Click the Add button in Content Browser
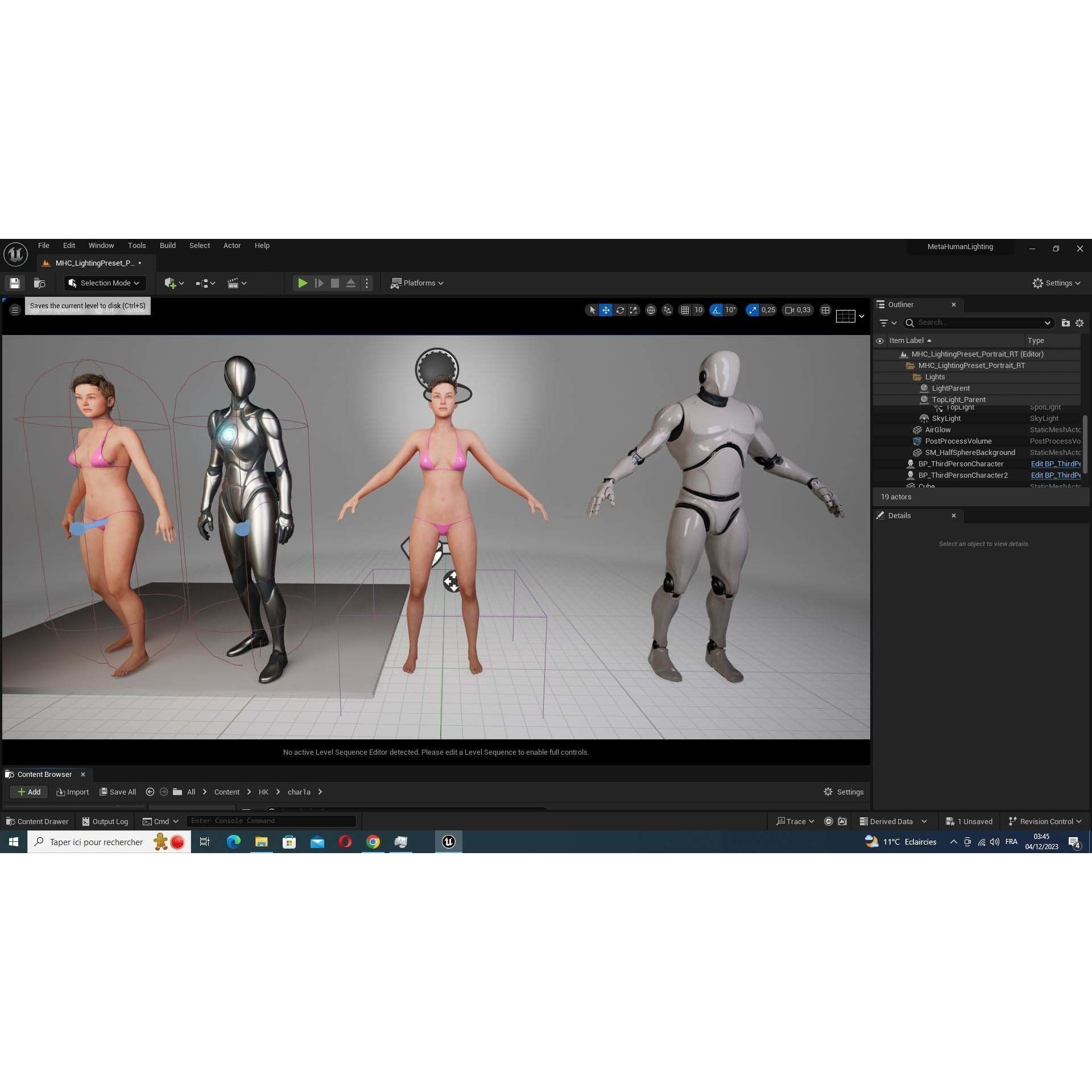 coord(28,792)
